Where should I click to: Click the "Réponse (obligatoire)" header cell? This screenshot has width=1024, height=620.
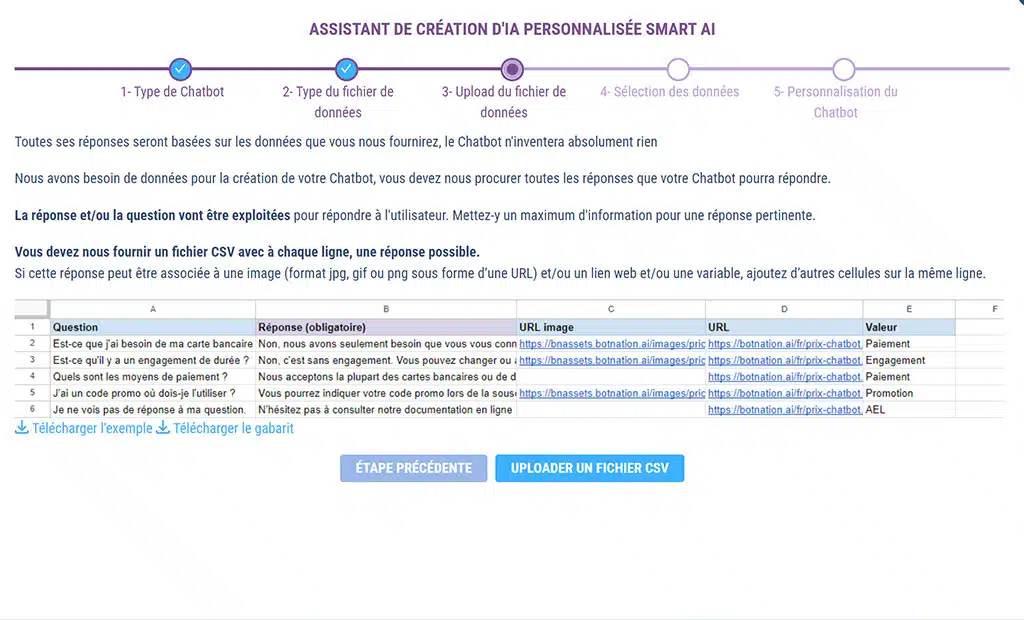click(x=312, y=327)
